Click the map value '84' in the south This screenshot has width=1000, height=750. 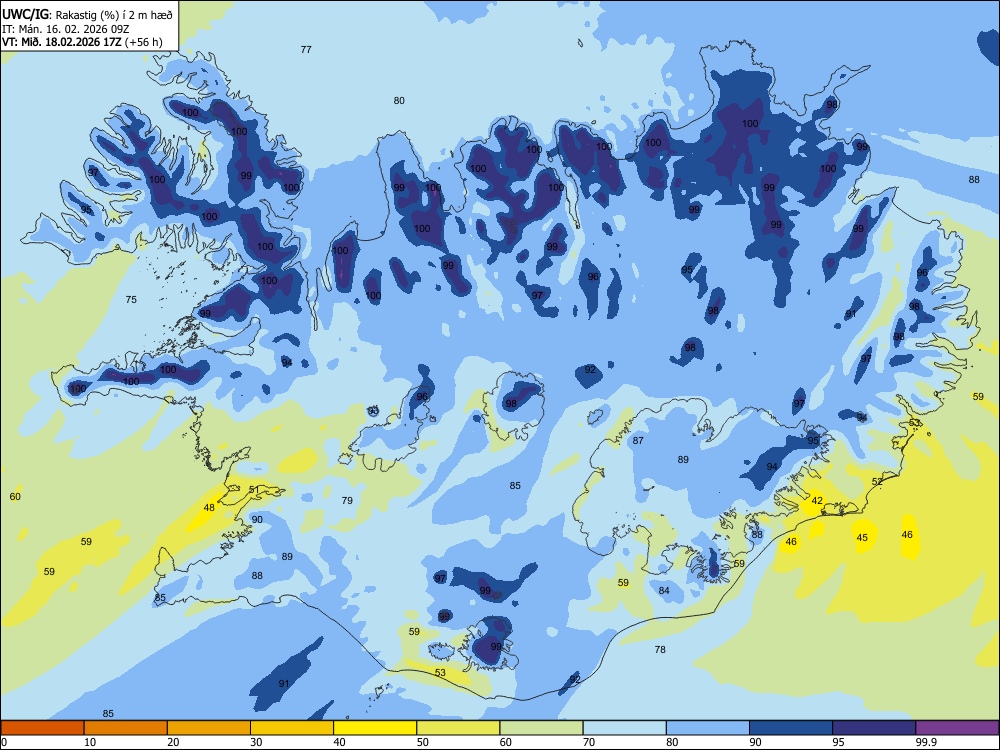[x=664, y=591]
